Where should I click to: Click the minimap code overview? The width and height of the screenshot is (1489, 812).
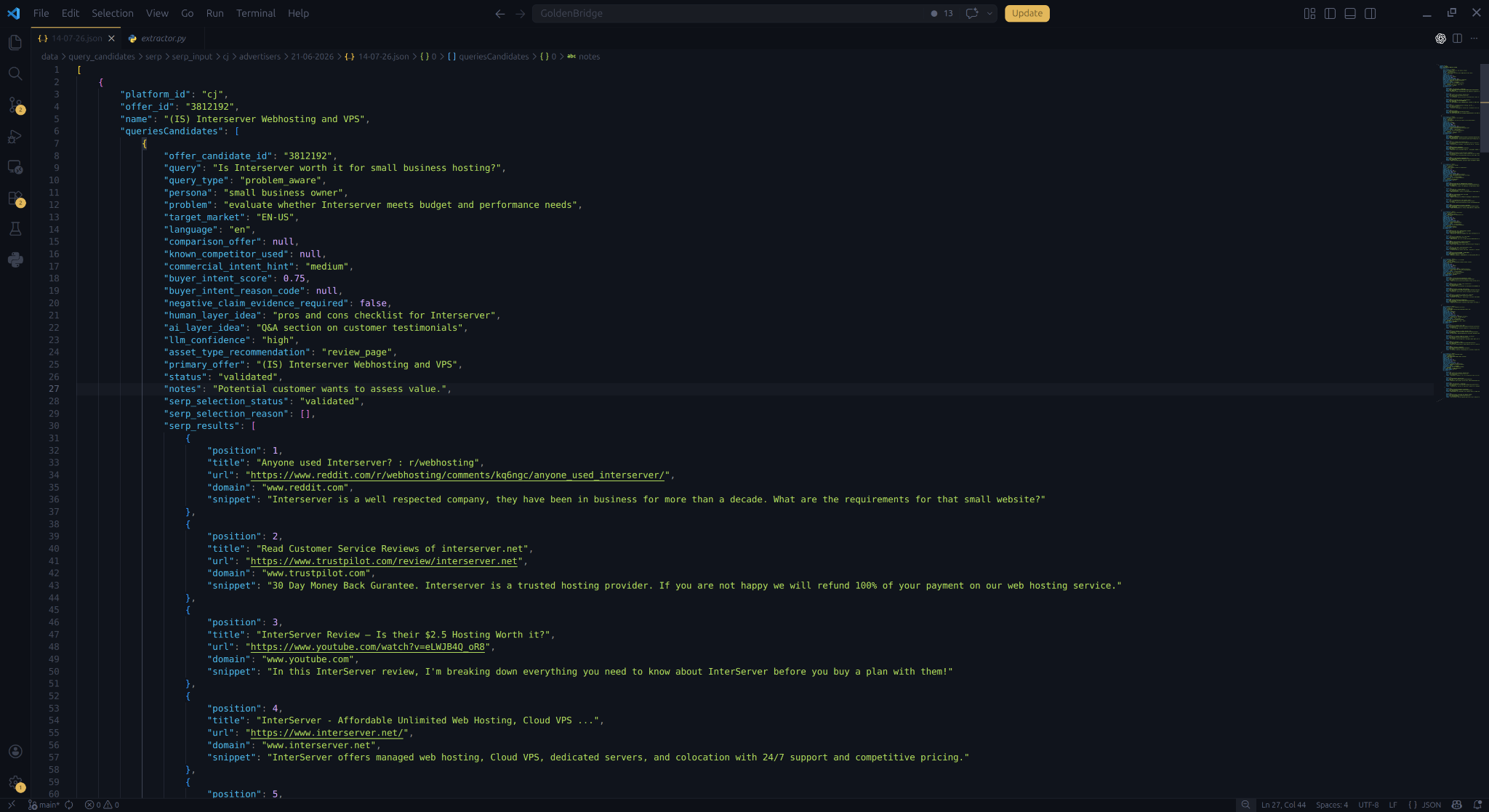[1458, 233]
